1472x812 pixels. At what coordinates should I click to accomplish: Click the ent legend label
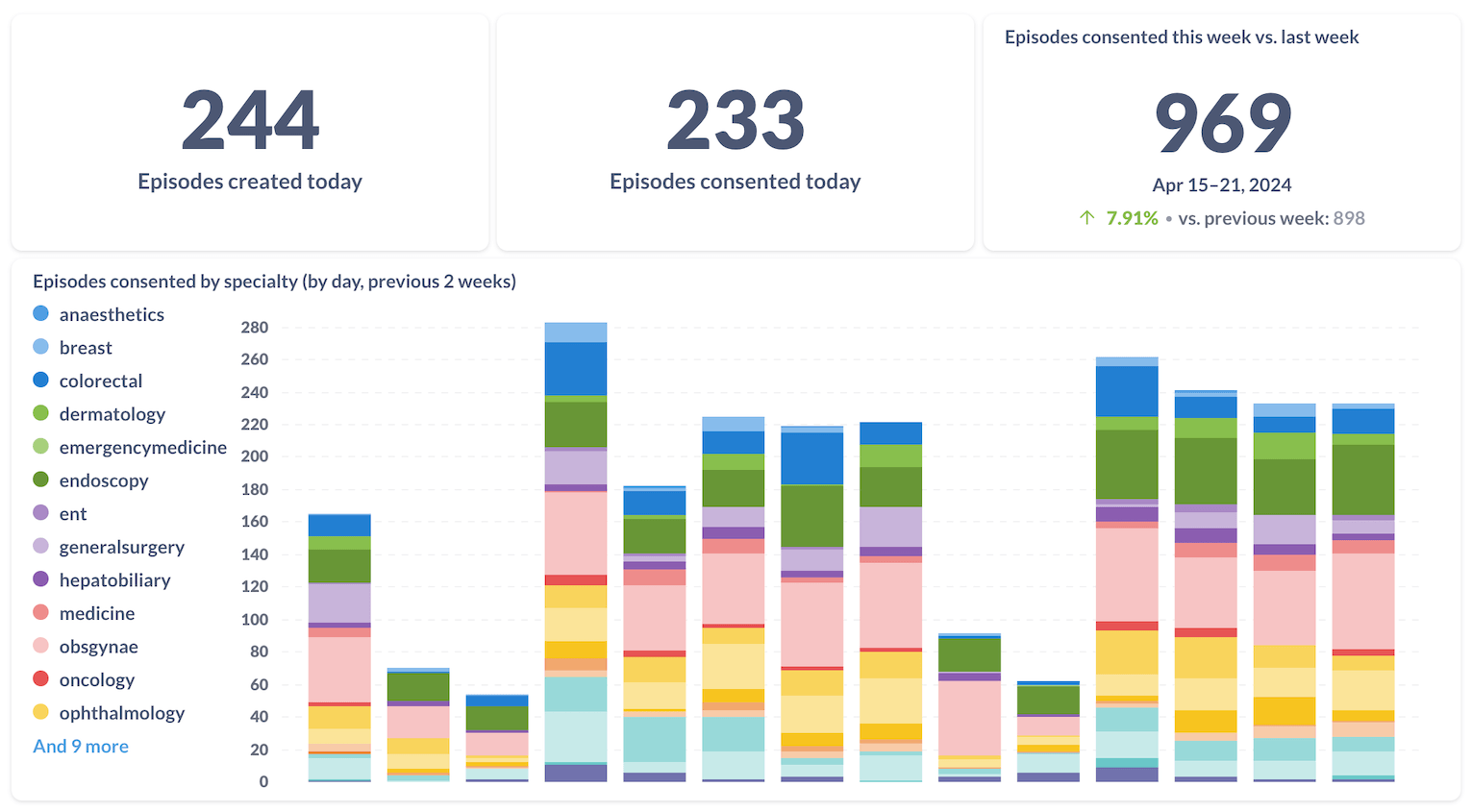73,514
